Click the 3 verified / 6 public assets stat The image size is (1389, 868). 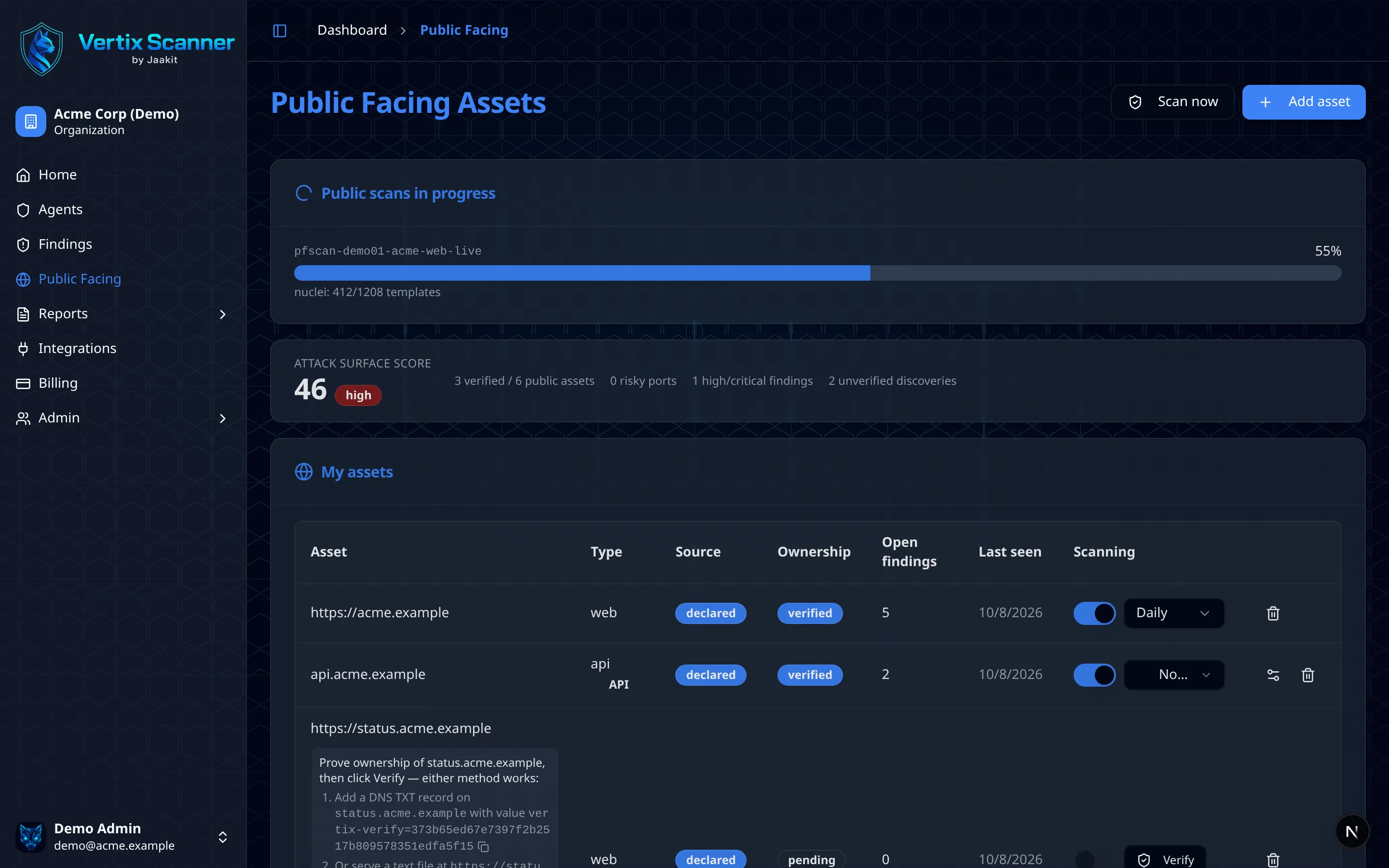(x=524, y=380)
